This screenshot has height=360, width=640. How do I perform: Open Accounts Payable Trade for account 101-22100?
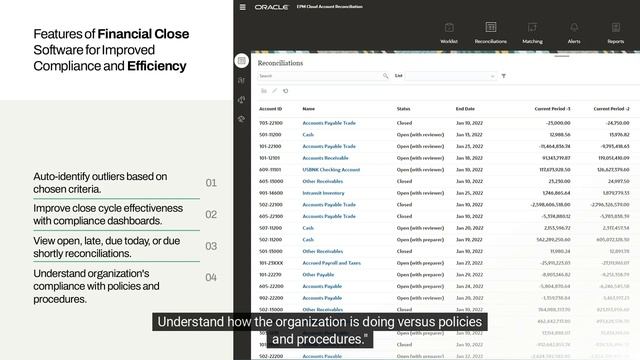coord(329,146)
